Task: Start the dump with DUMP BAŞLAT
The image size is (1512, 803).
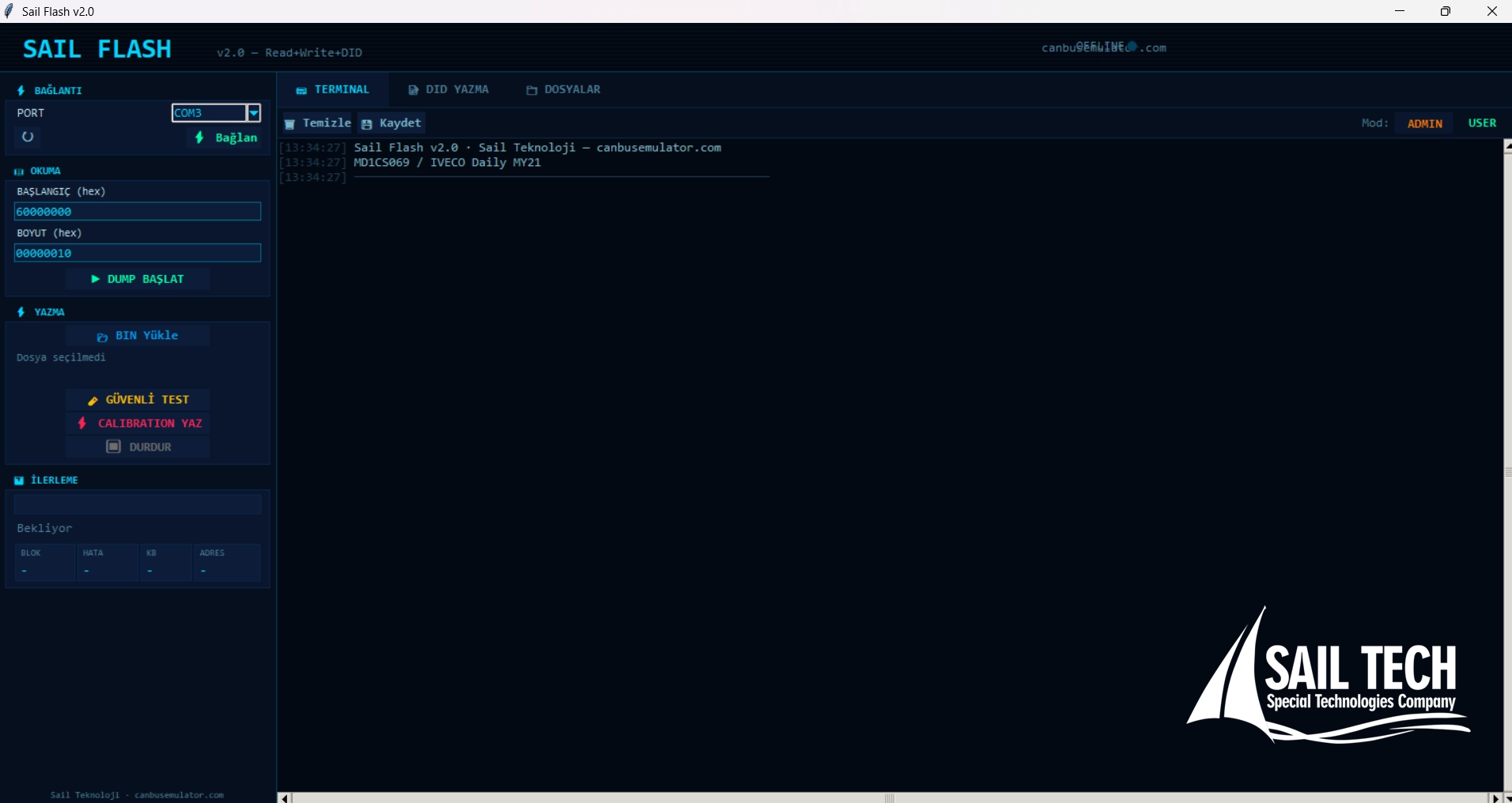Action: (x=138, y=279)
